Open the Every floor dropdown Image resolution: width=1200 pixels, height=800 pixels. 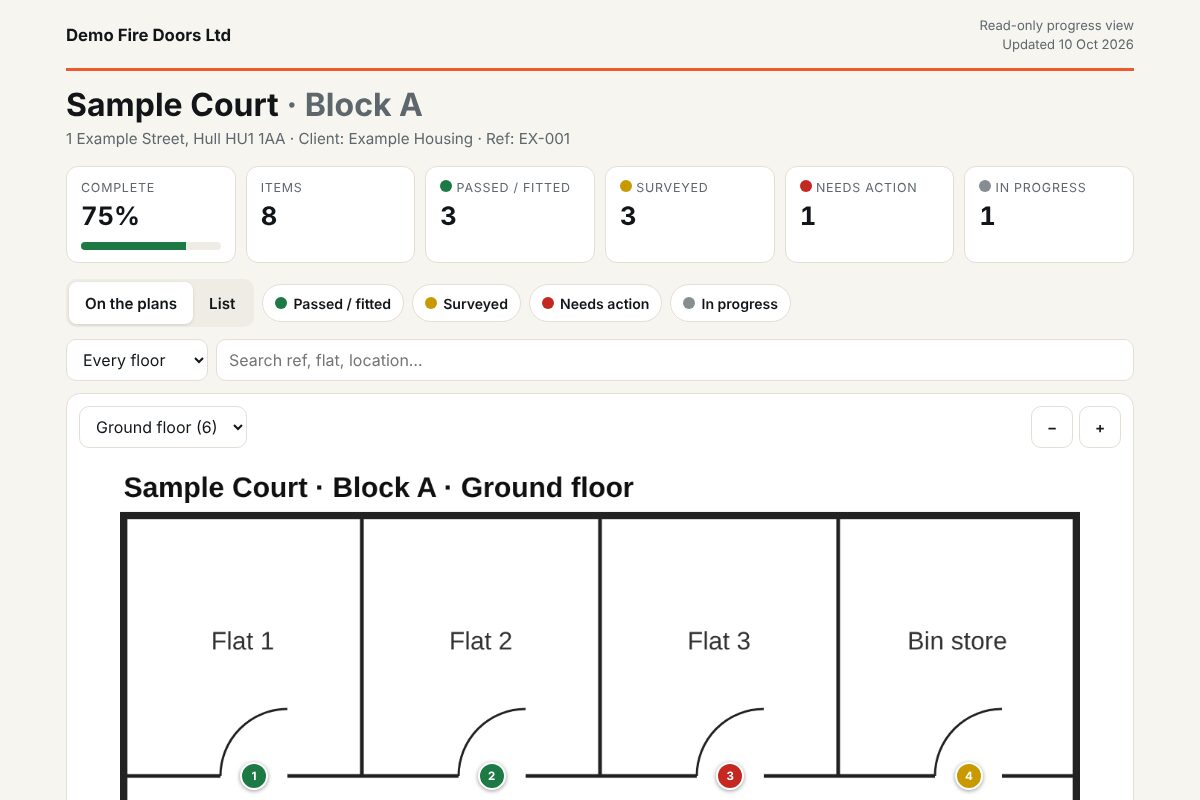(137, 360)
